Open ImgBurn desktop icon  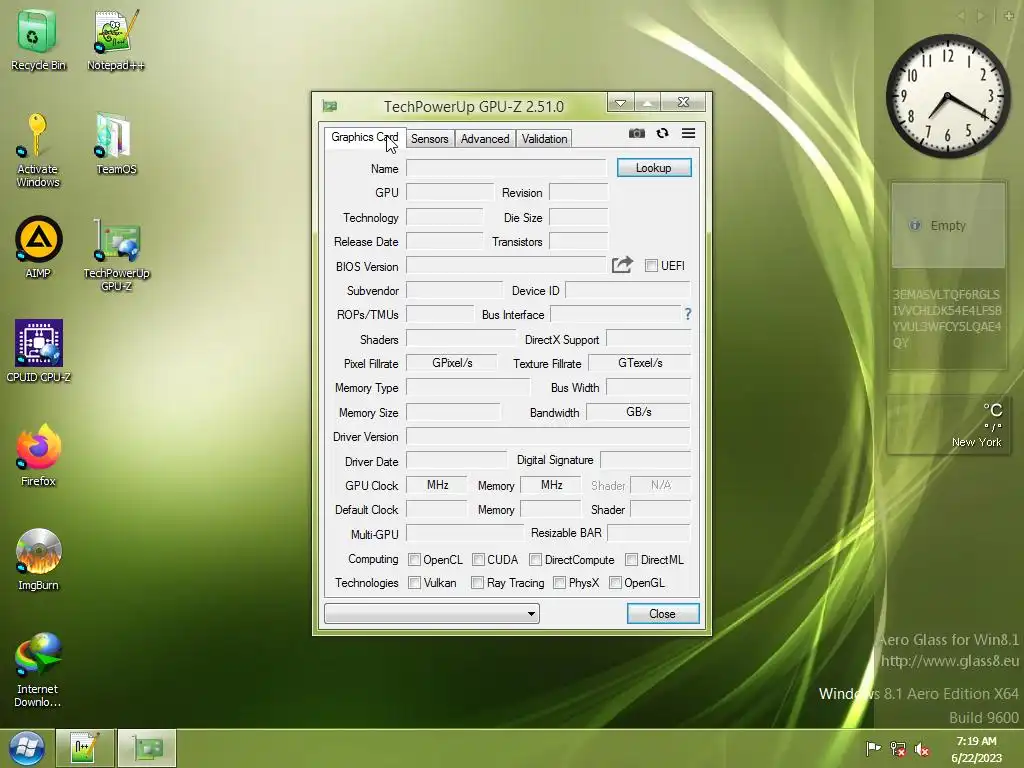click(38, 560)
